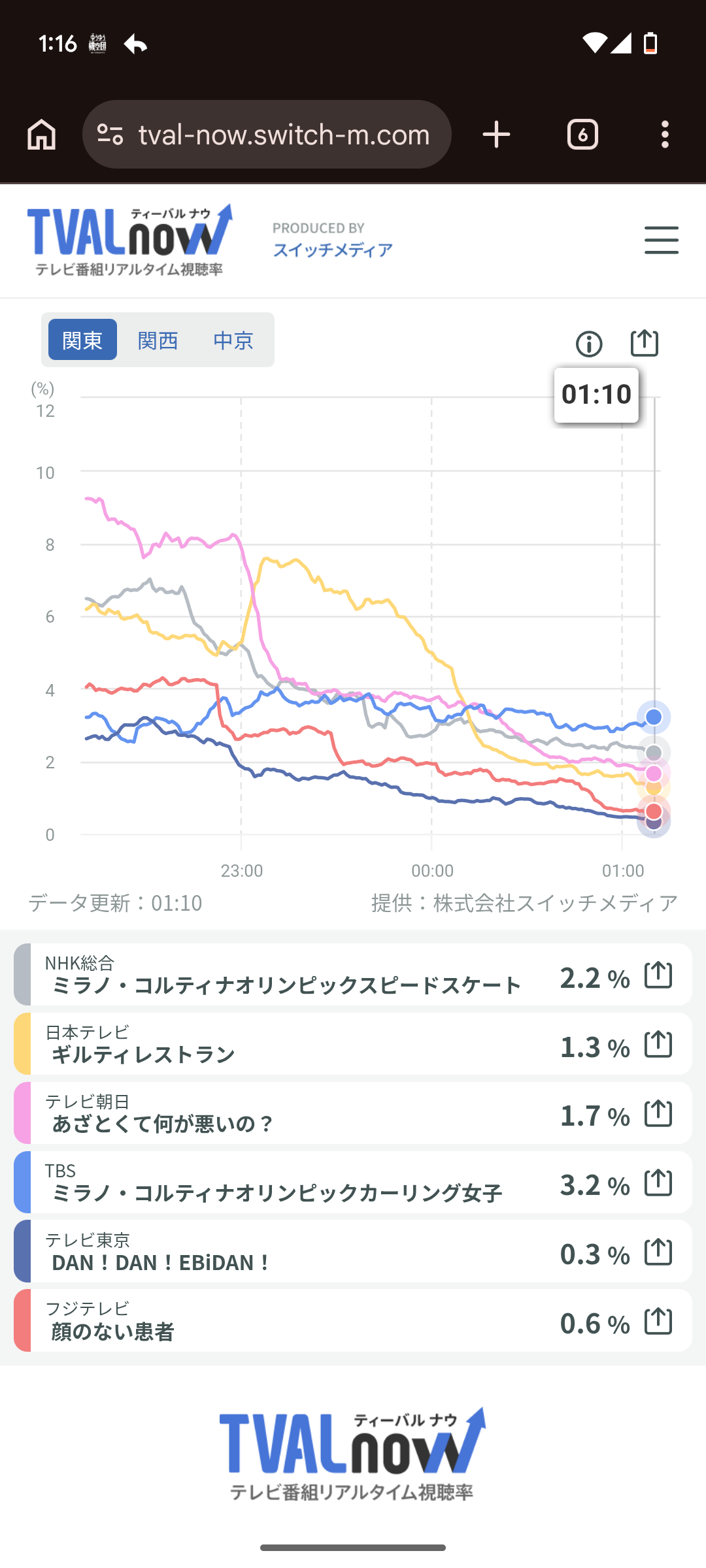
Task: Open a new browser tab
Action: click(496, 135)
